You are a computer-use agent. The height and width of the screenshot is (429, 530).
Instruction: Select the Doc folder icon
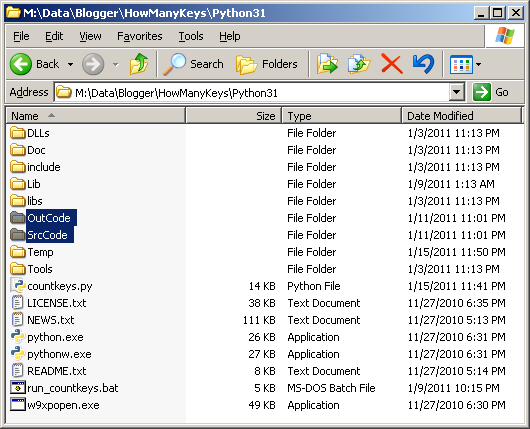pos(18,150)
